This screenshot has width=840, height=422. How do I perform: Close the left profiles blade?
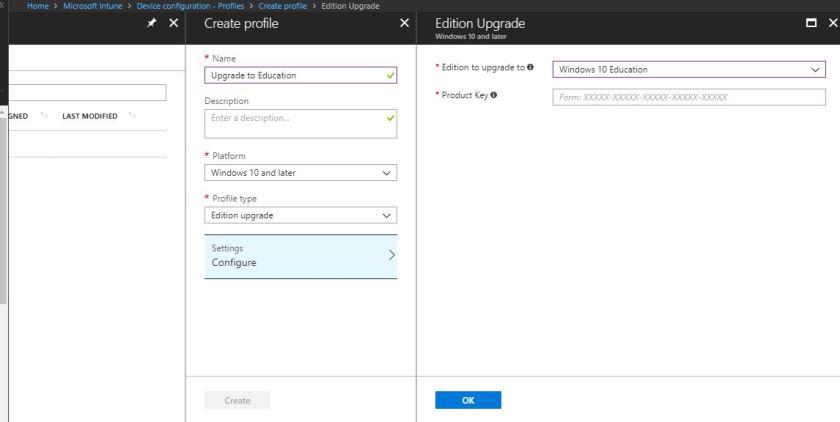pos(173,23)
